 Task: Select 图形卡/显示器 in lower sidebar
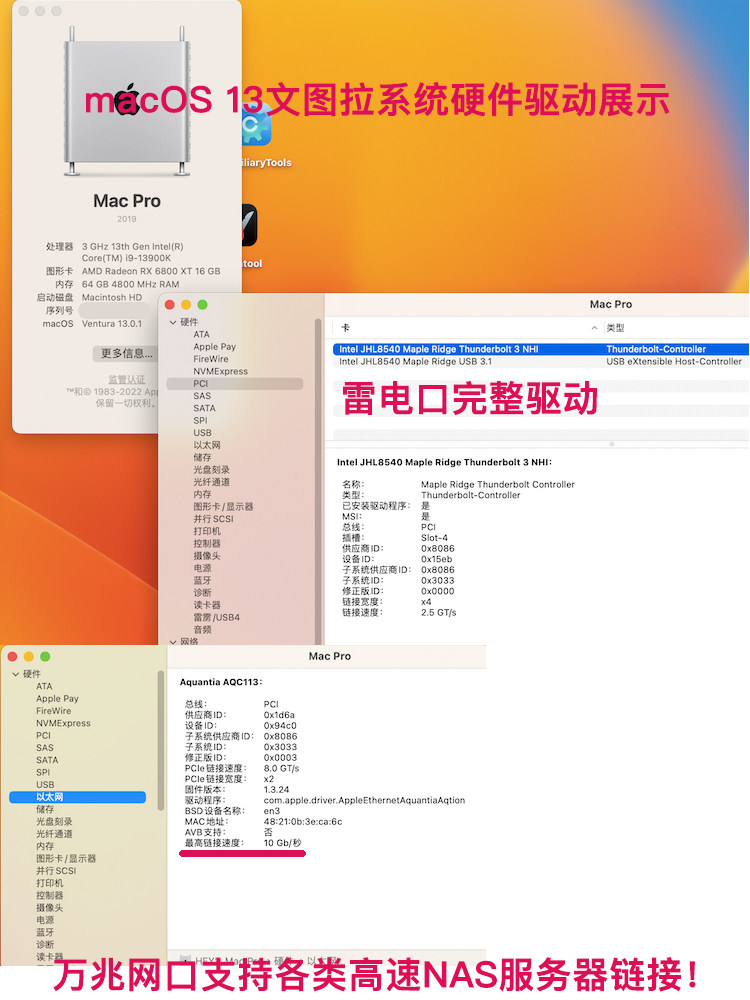(x=66, y=858)
